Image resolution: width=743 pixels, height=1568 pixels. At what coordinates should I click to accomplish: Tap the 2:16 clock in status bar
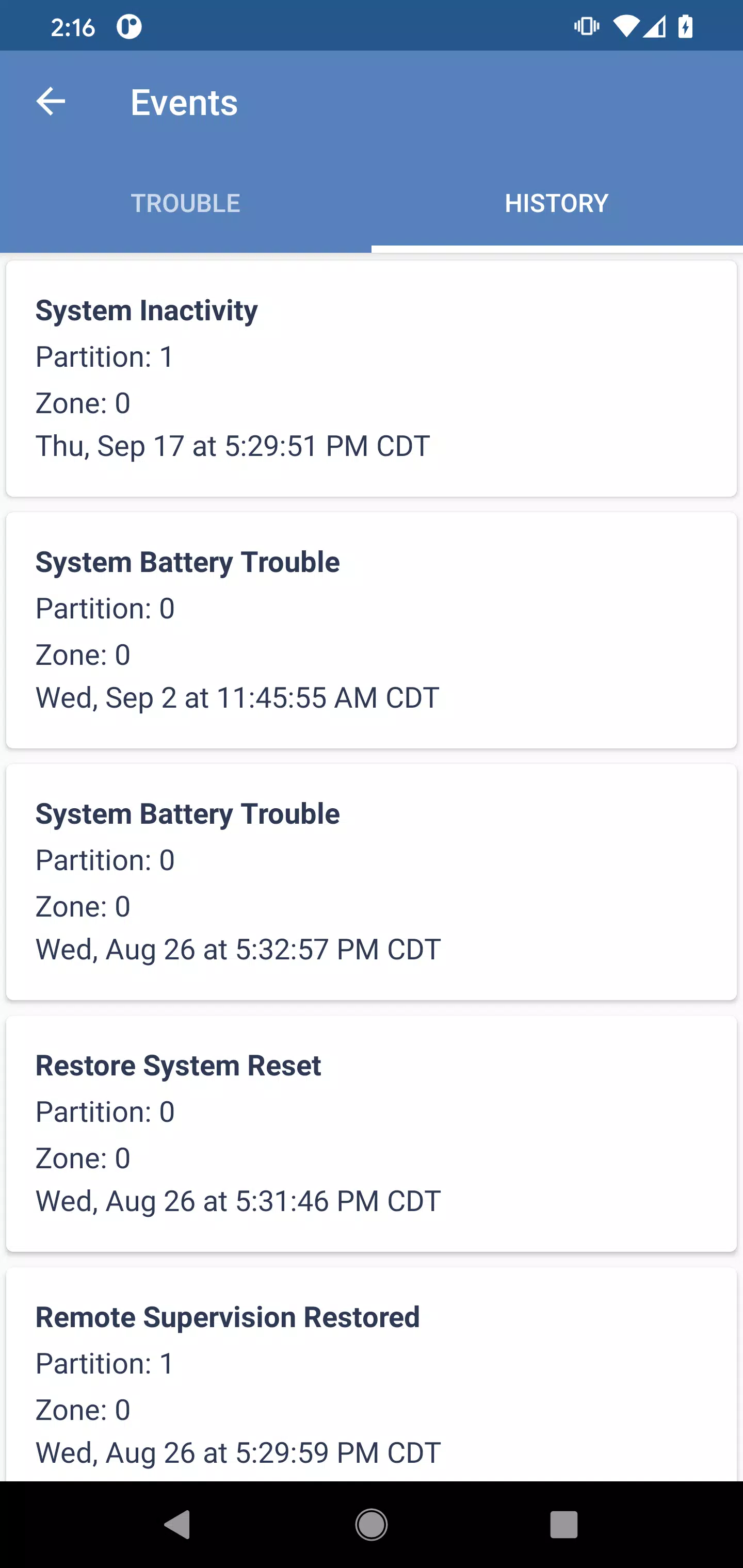pyautogui.click(x=73, y=27)
